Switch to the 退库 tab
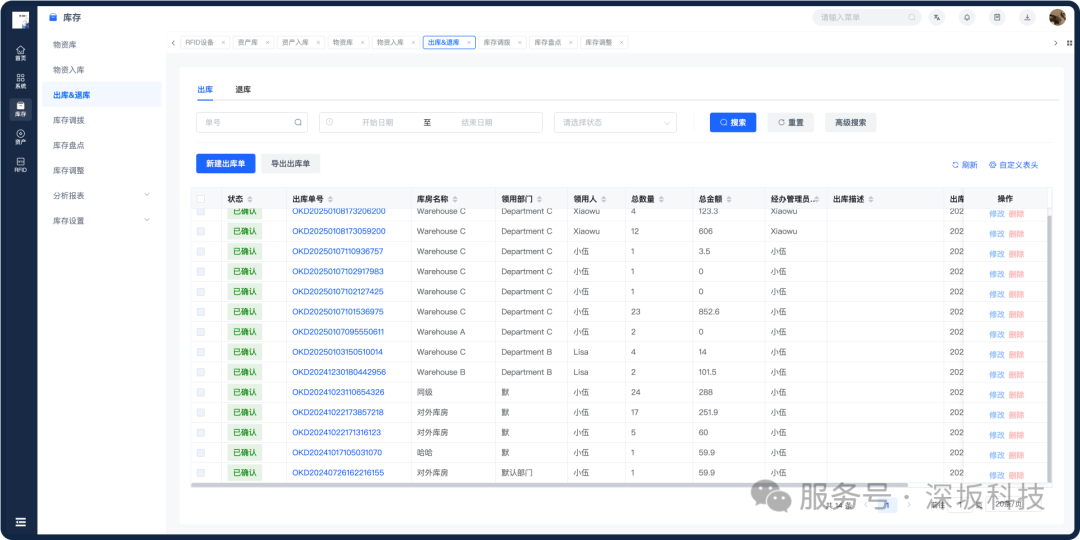The width and height of the screenshot is (1080, 540). (x=242, y=90)
